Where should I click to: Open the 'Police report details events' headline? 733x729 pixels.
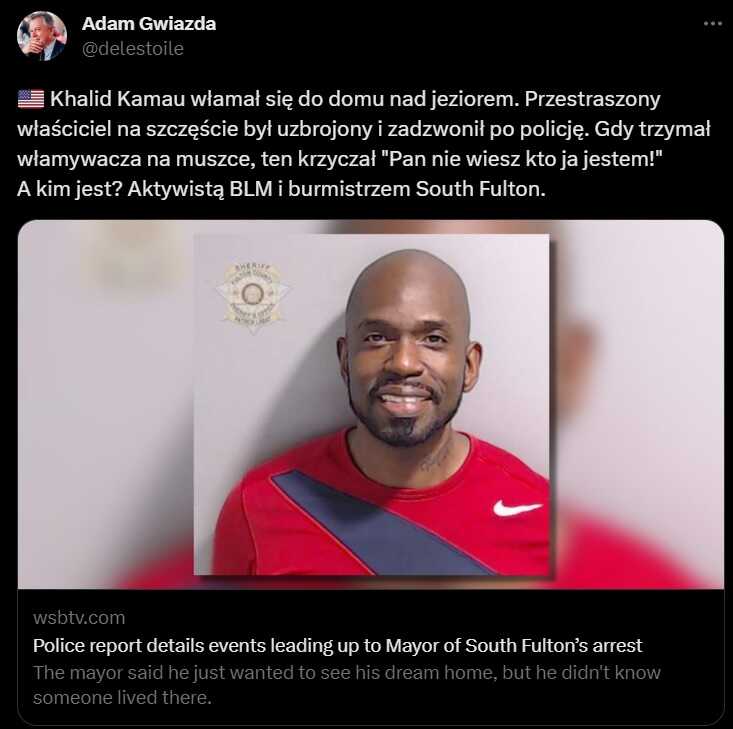click(x=338, y=645)
